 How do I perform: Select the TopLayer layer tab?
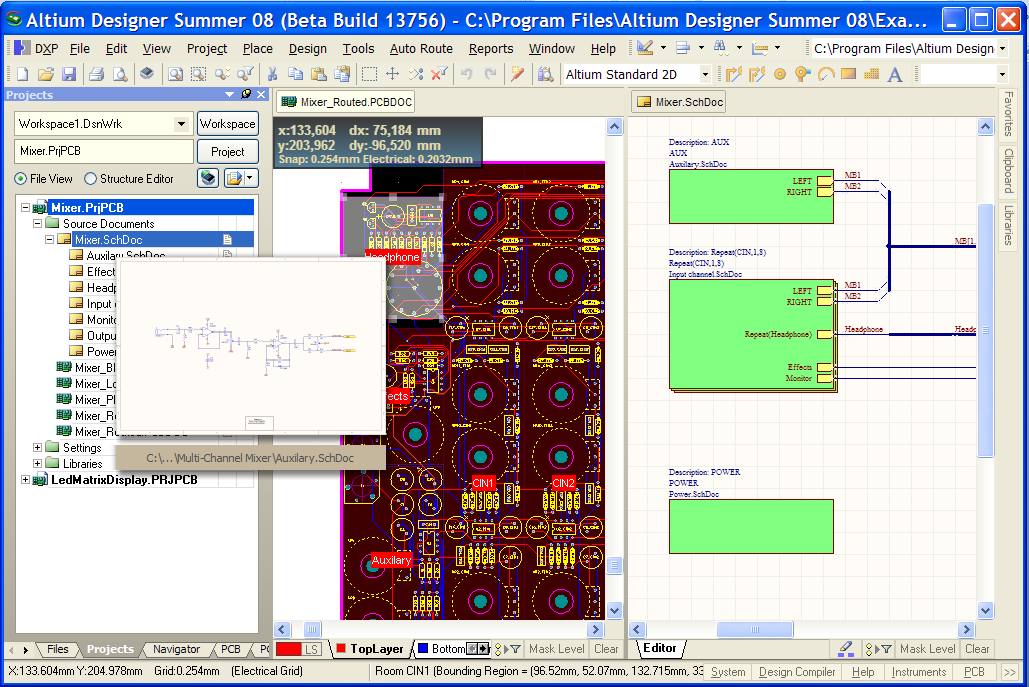370,649
